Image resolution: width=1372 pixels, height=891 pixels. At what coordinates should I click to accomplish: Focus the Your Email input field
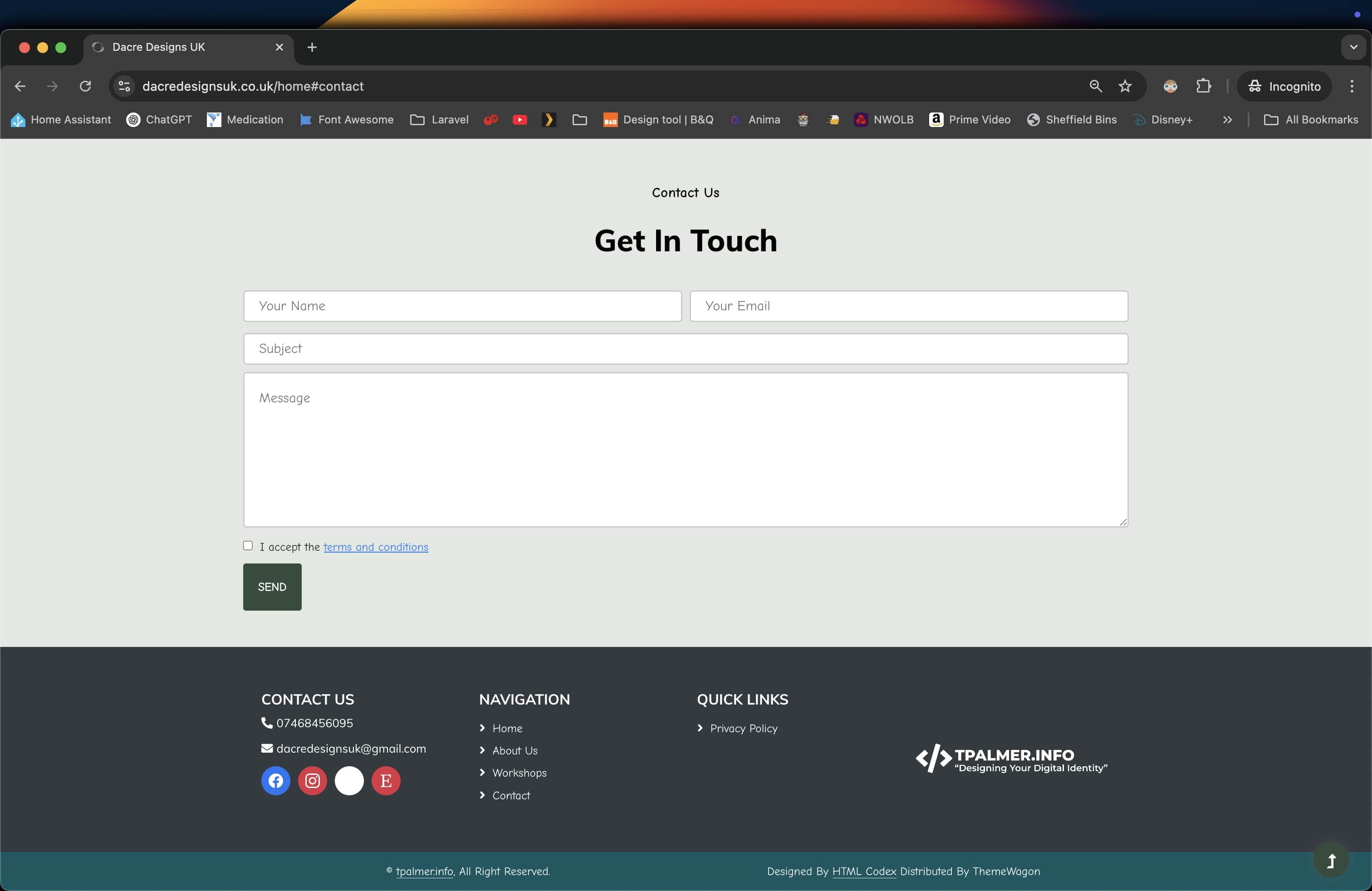pyautogui.click(x=908, y=306)
